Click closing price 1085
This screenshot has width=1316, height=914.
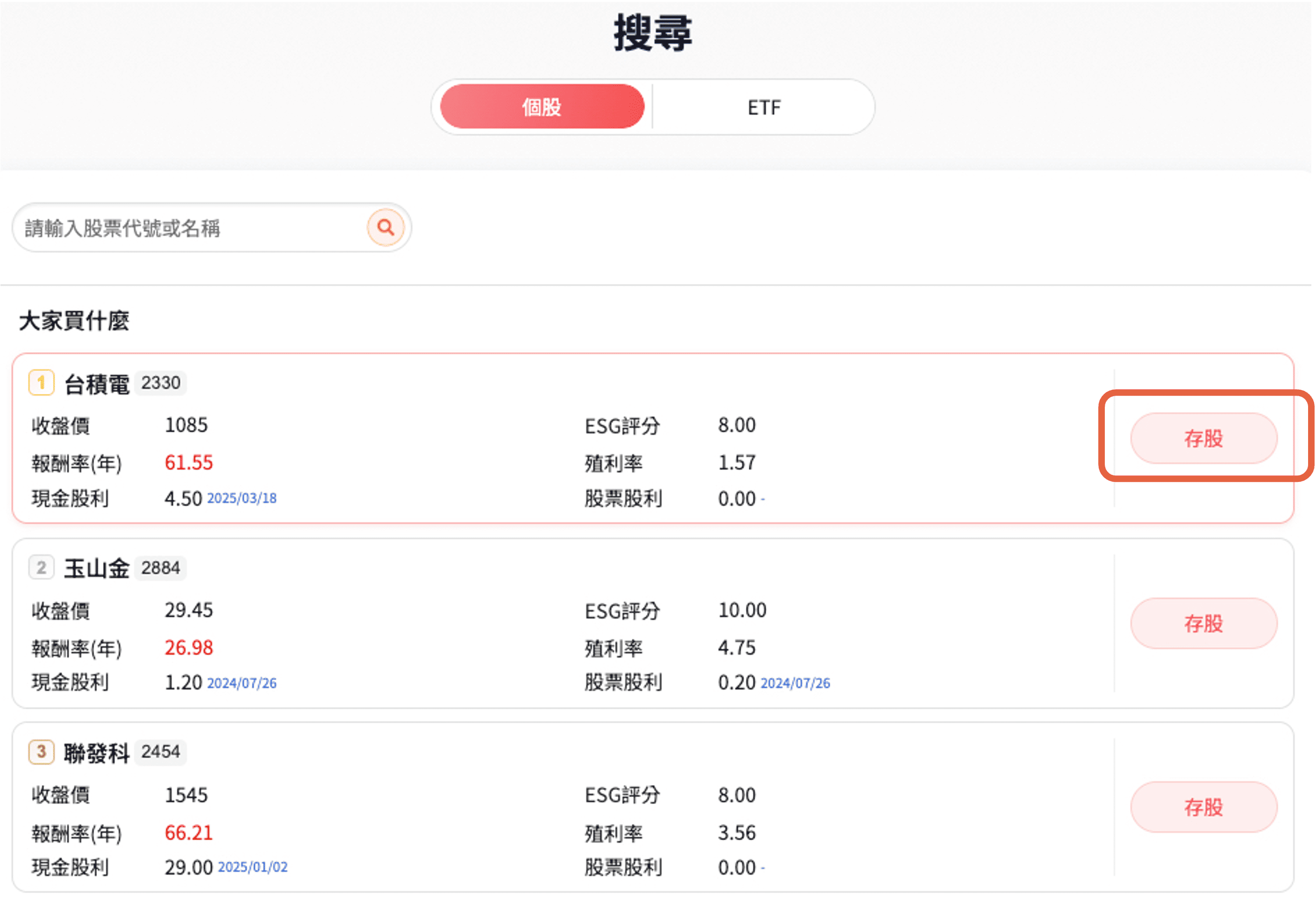click(186, 425)
